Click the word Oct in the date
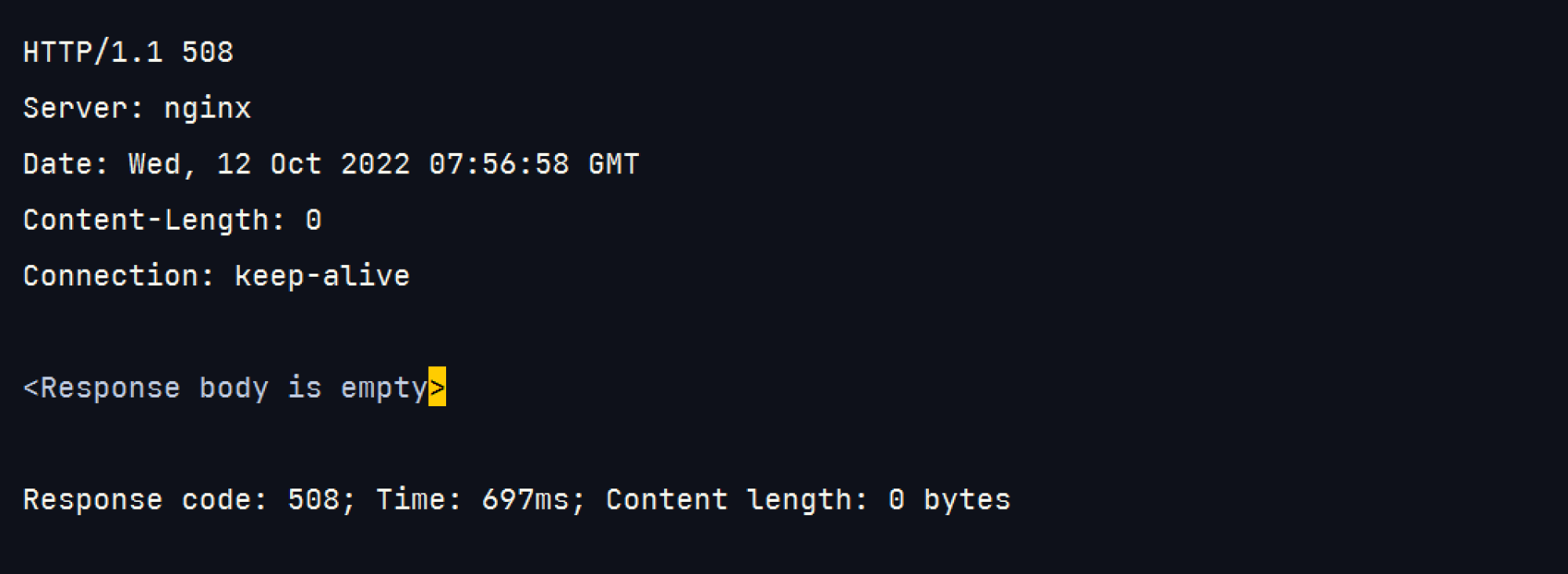Viewport: 1568px width, 574px height. coord(296,164)
